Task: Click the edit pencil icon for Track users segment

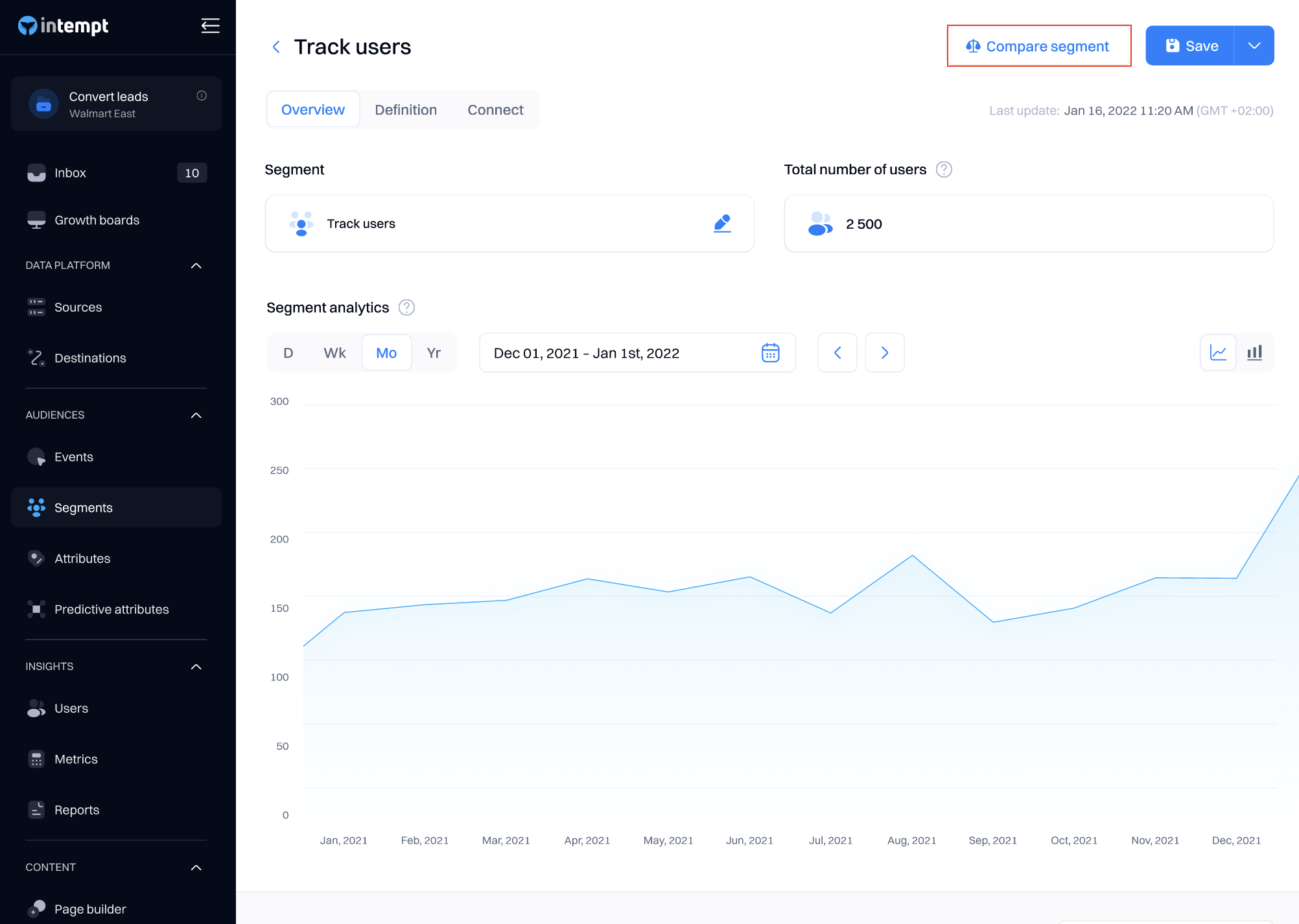Action: [x=722, y=224]
